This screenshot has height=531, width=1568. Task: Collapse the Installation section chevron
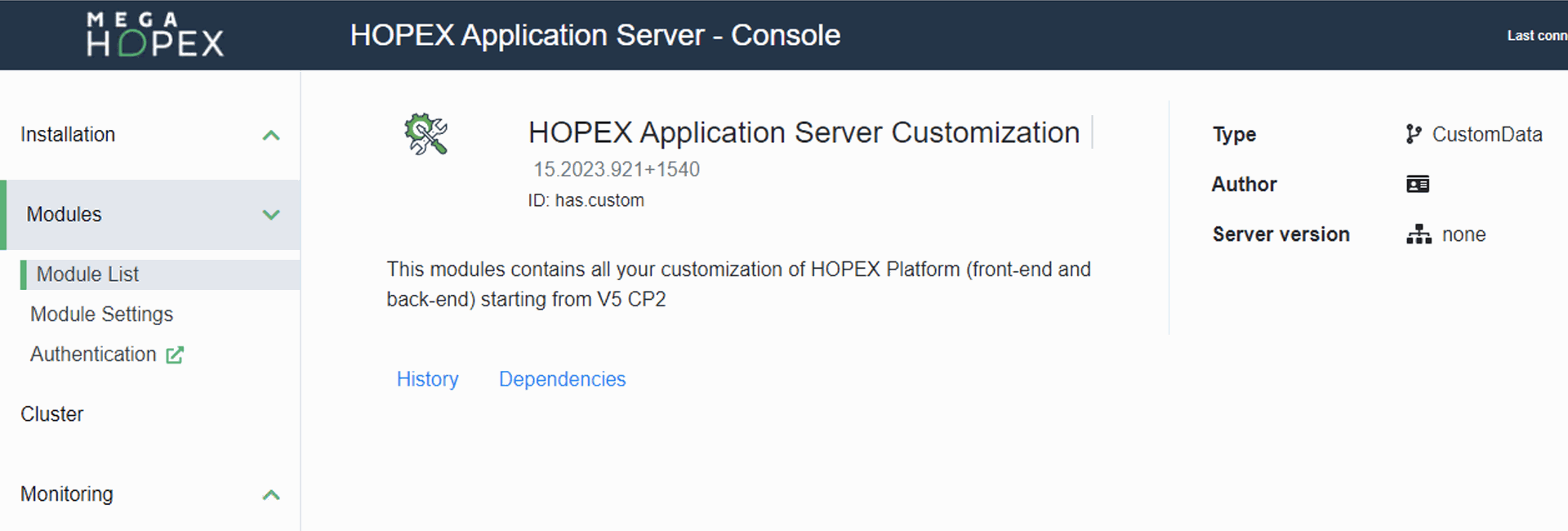point(271,135)
